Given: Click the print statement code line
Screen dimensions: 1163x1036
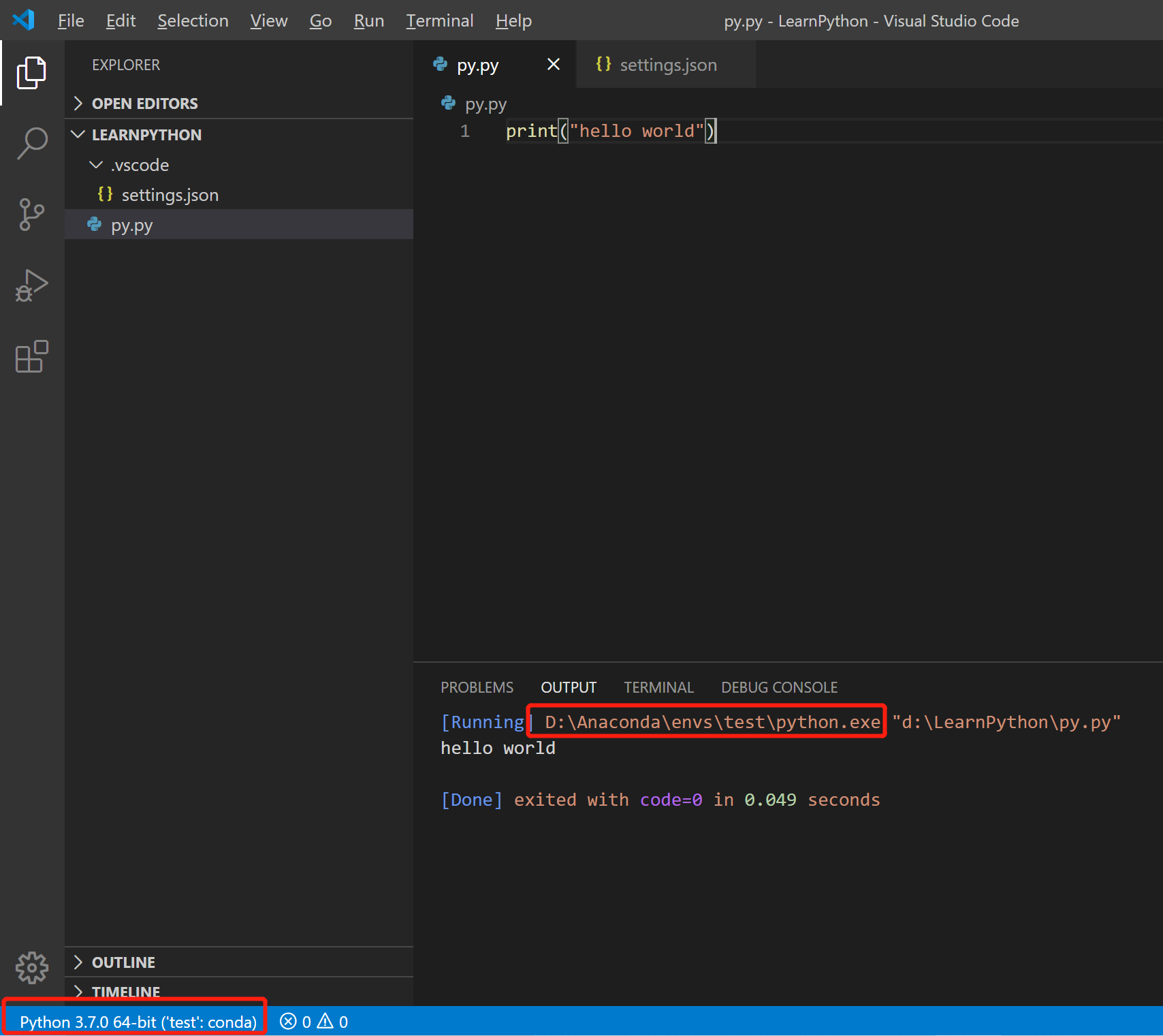Looking at the screenshot, I should (x=611, y=131).
